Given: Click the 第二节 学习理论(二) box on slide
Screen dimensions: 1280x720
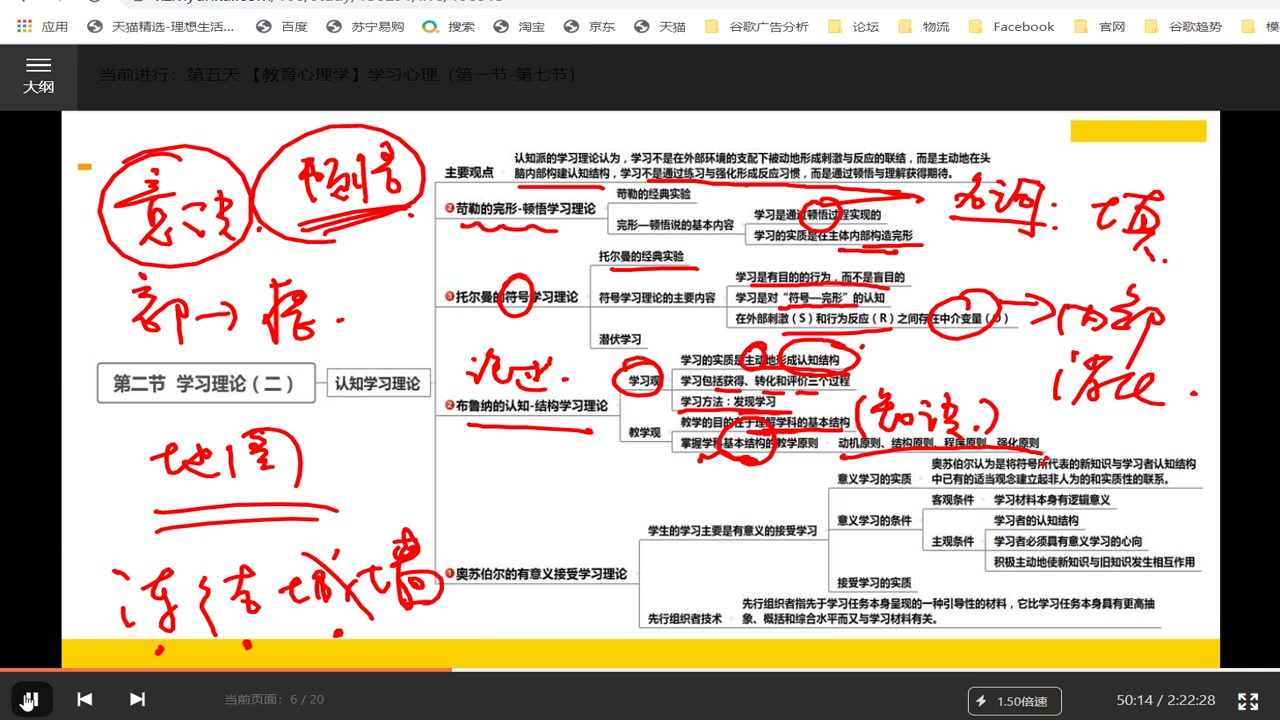Looking at the screenshot, I should [x=206, y=383].
